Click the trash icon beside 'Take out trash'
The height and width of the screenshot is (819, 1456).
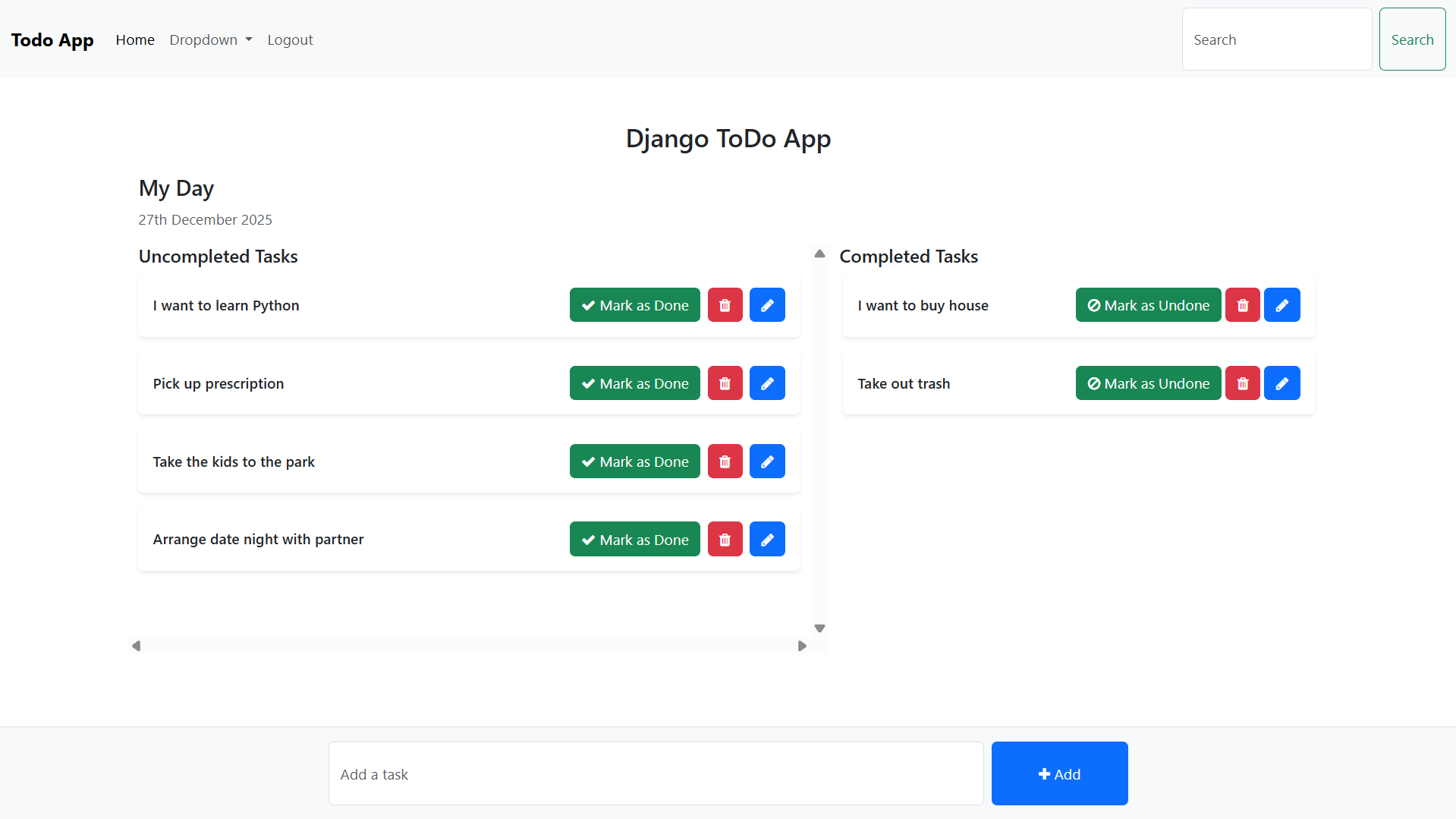click(1242, 383)
